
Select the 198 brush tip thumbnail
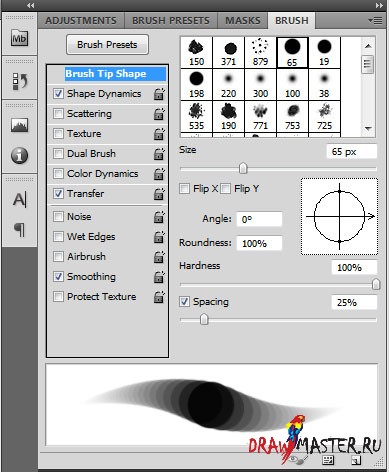196,85
